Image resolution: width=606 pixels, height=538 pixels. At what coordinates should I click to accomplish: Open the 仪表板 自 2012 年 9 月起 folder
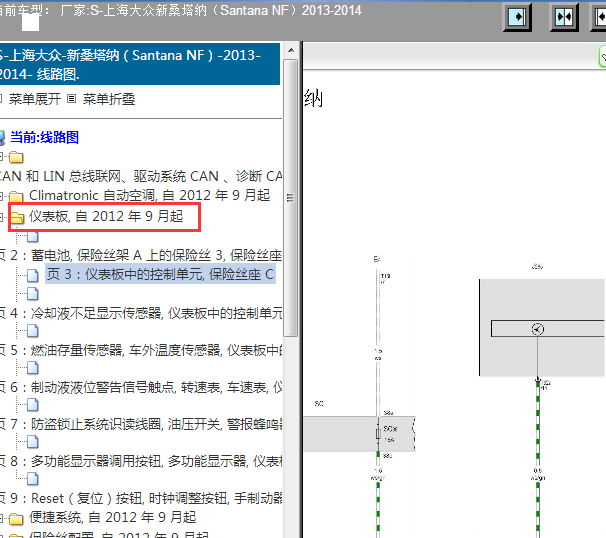point(106,216)
